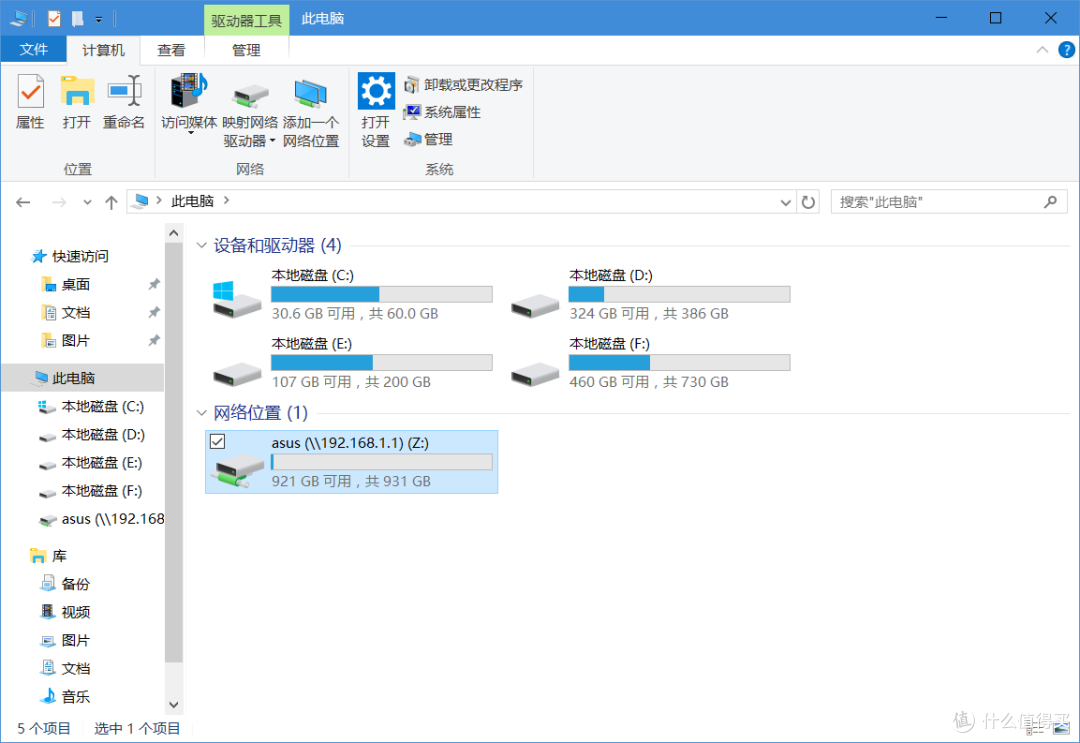This screenshot has height=743, width=1080.
Task: Click the Refresh button beside address bar
Action: 808,202
